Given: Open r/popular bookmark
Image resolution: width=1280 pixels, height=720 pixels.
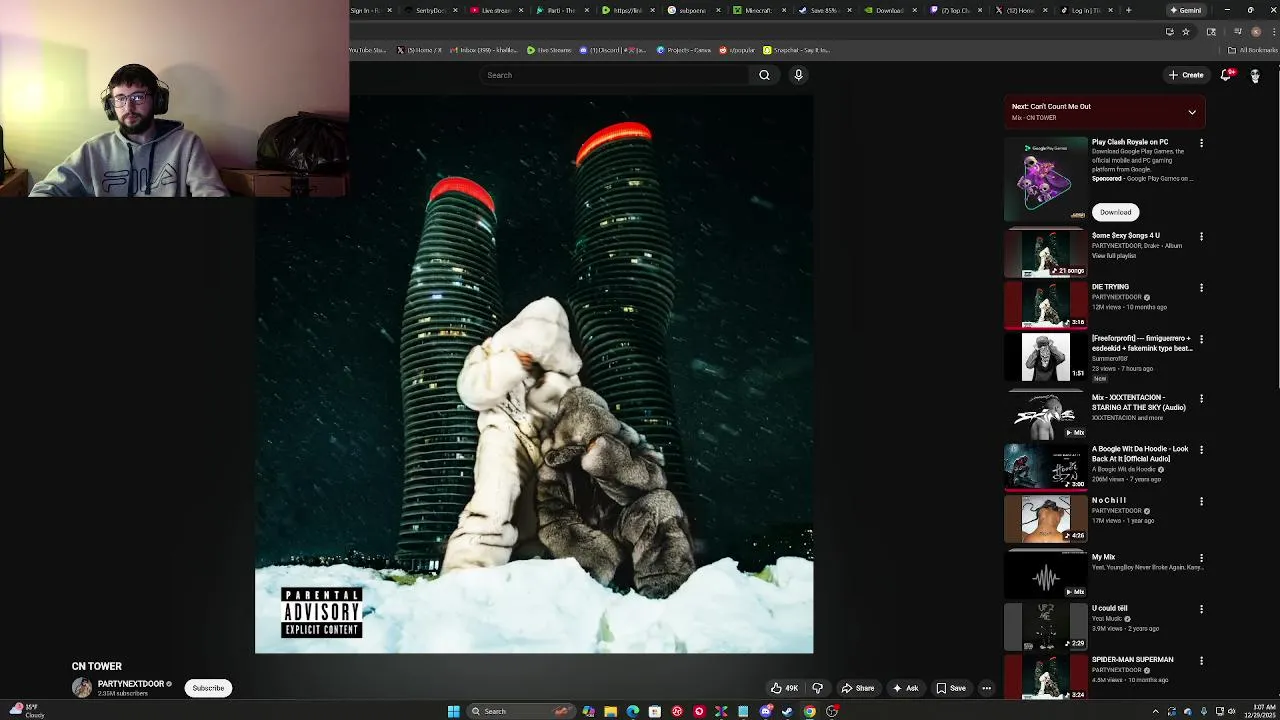Looking at the screenshot, I should (x=737, y=50).
